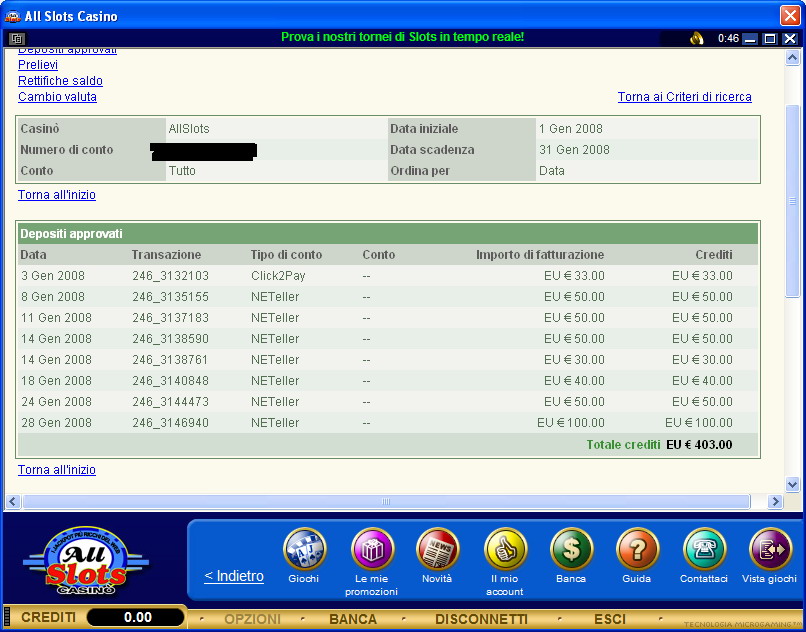Open the Cambio valuta link

(x=58, y=97)
